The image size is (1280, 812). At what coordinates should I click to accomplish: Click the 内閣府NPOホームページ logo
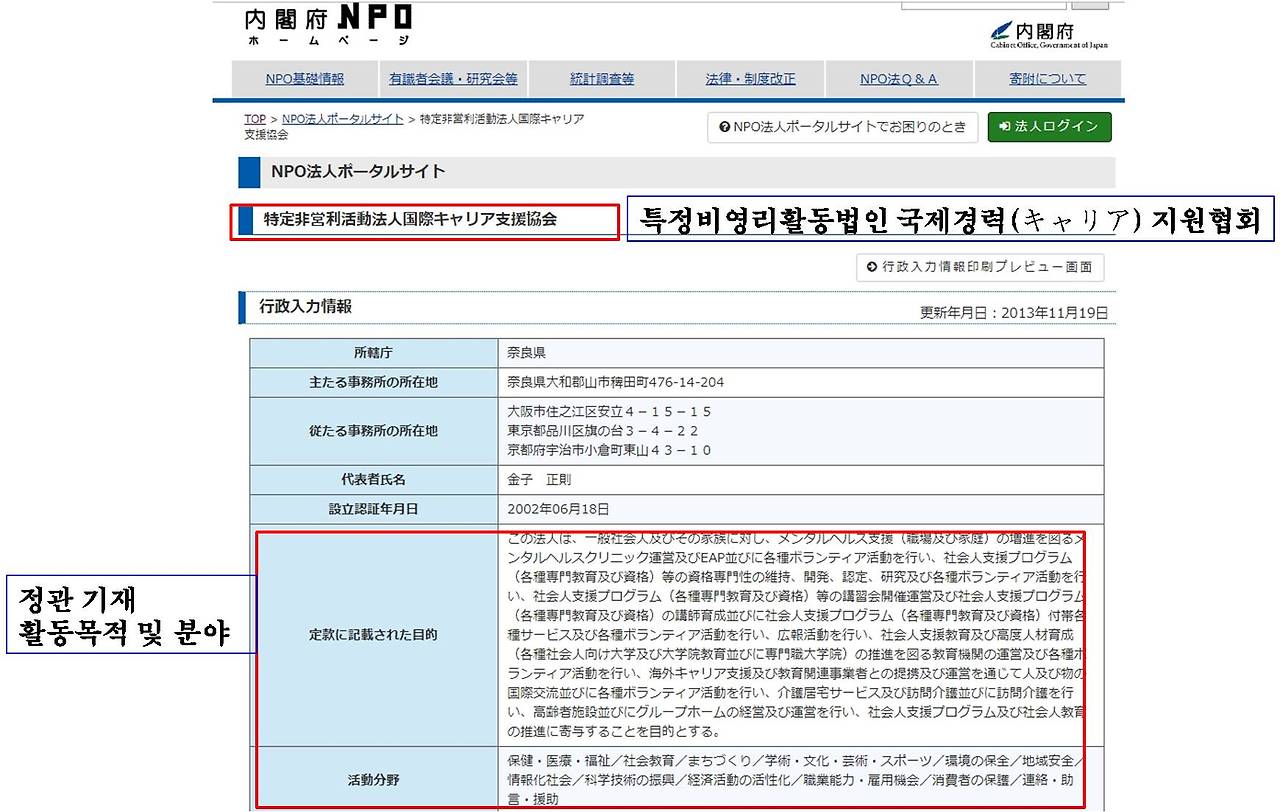click(x=328, y=26)
